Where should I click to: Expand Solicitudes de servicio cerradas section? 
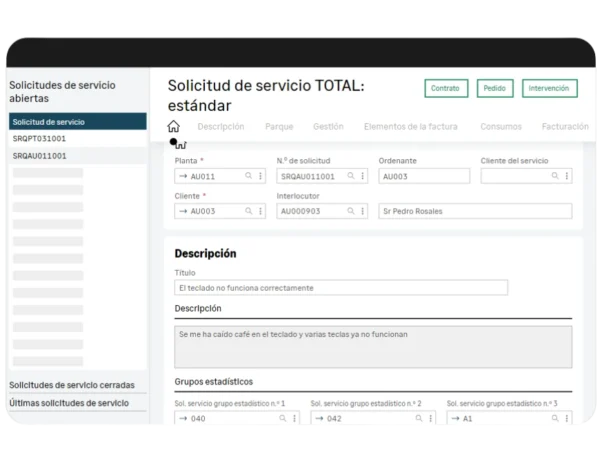pyautogui.click(x=71, y=385)
